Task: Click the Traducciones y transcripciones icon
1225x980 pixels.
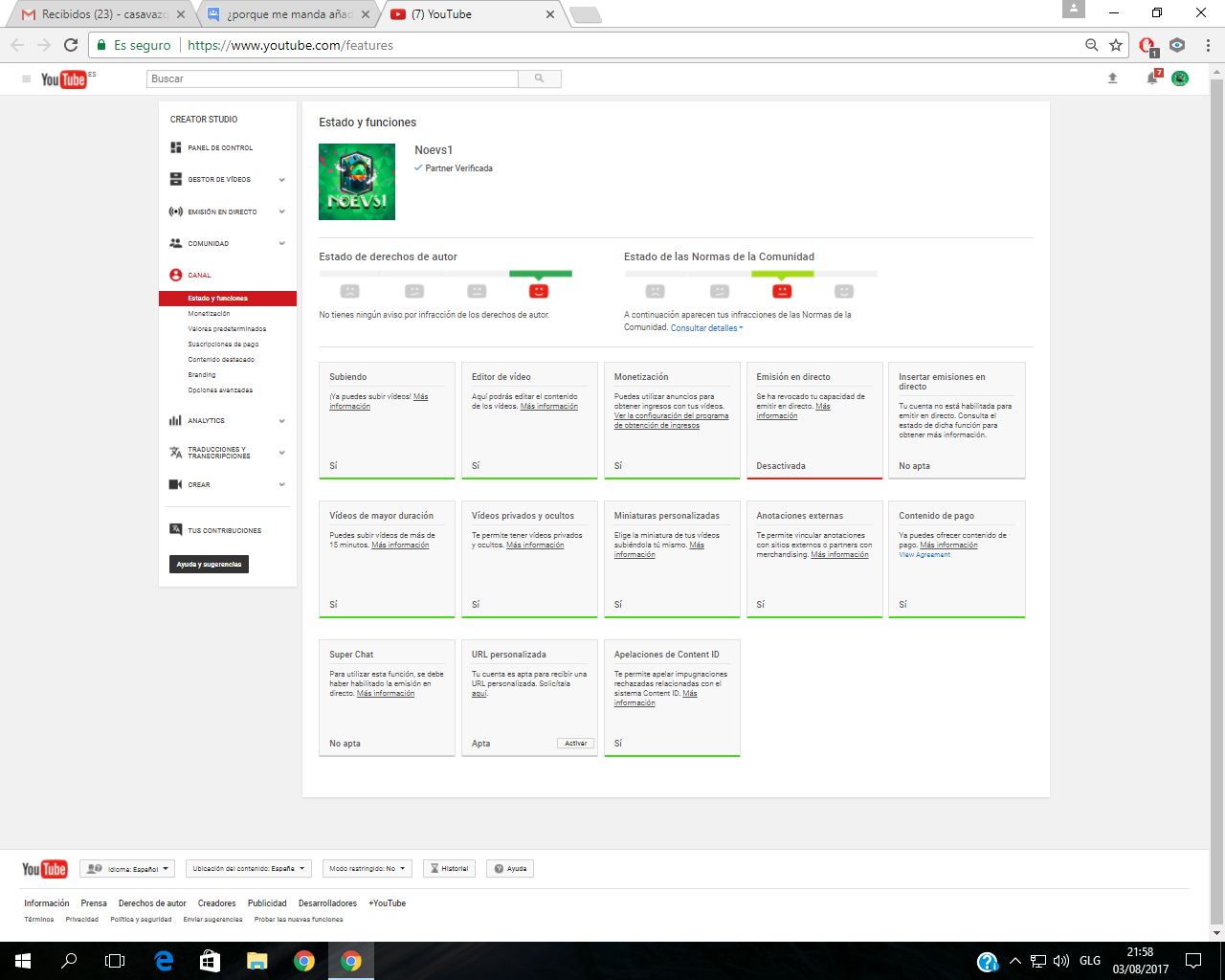Action: coord(175,453)
